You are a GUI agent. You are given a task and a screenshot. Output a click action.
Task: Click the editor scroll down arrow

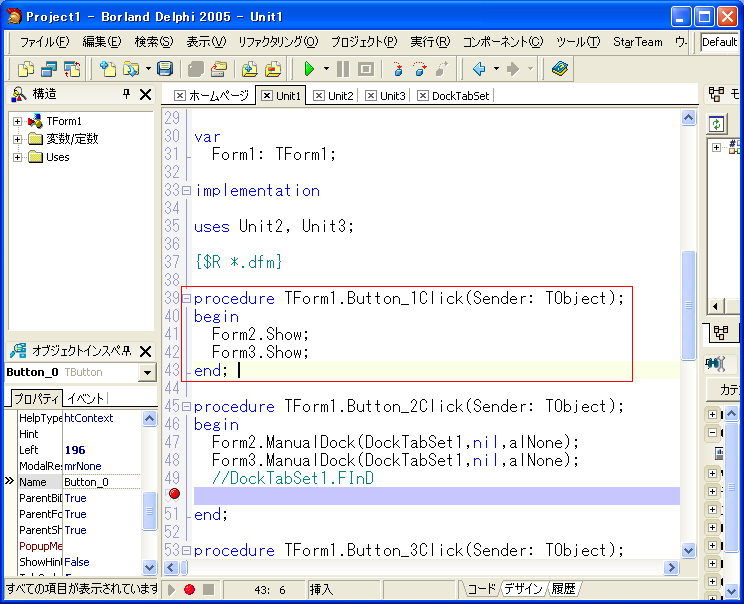click(x=688, y=550)
